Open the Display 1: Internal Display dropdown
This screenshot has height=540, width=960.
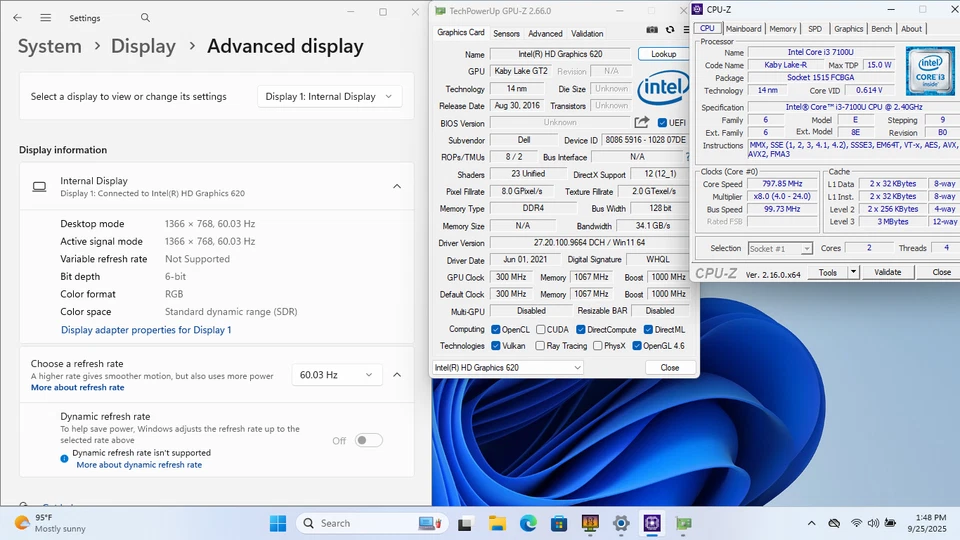click(329, 97)
